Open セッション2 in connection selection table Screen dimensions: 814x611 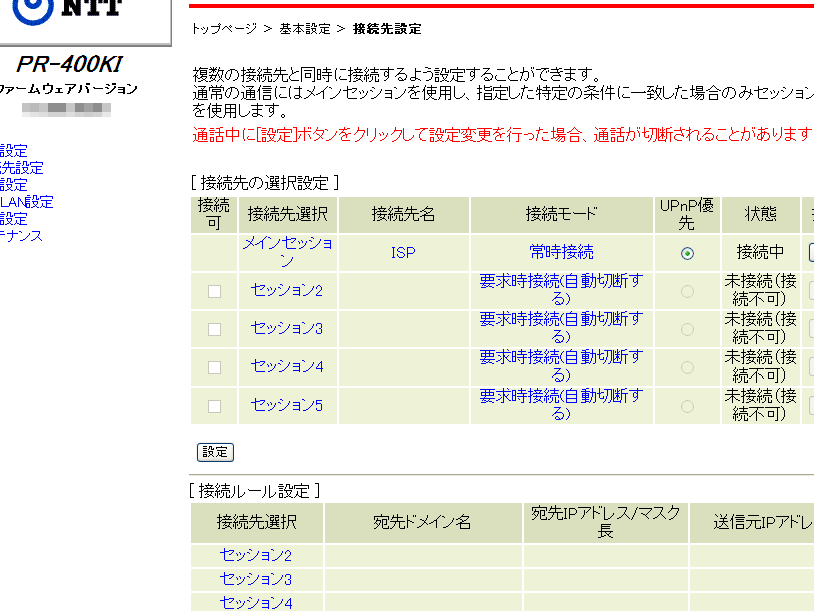(x=287, y=290)
